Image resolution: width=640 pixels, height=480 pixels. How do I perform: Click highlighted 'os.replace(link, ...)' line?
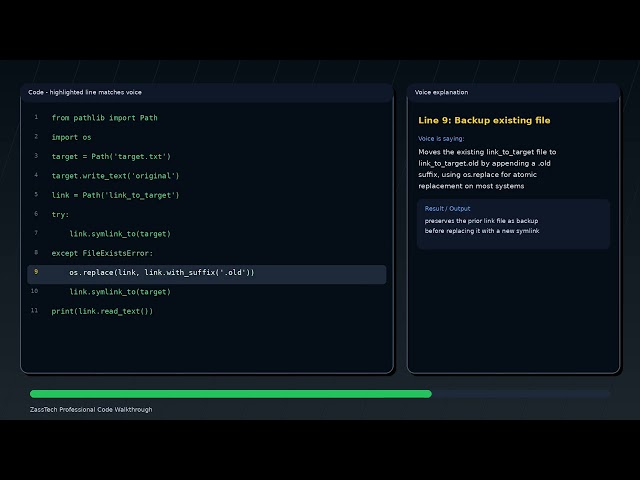pyautogui.click(x=207, y=274)
